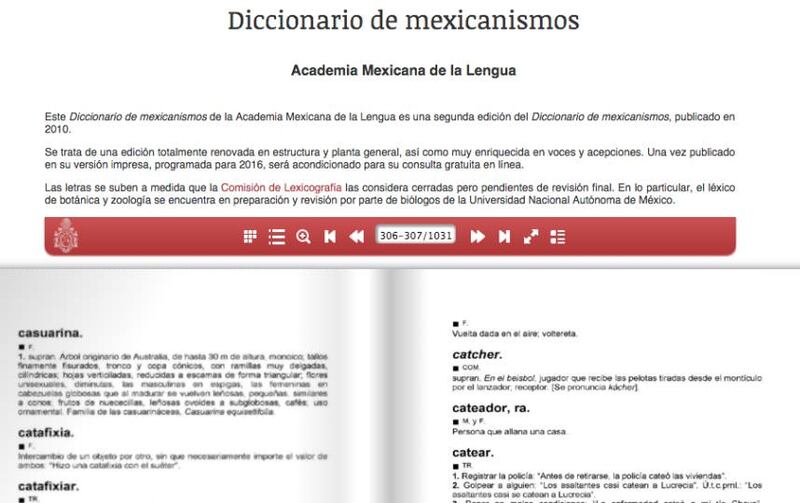Click the Academia emblem logo in toolbar
This screenshot has height=503, width=800.
[66, 235]
